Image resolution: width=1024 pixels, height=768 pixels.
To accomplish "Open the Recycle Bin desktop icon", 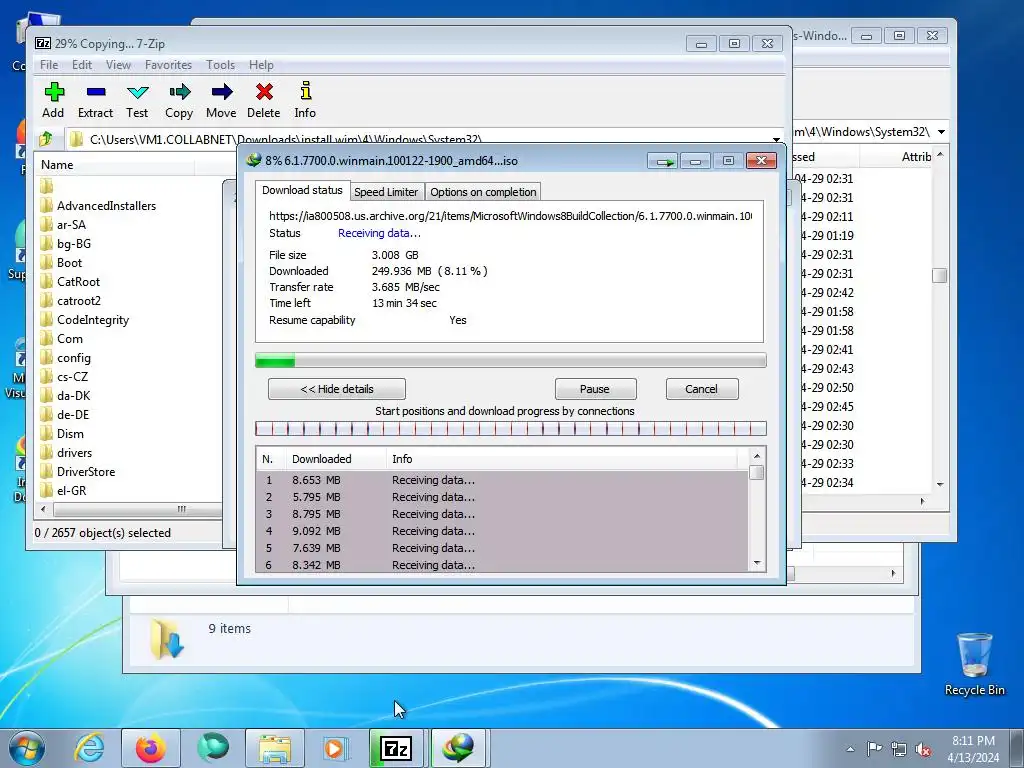I will point(974,664).
